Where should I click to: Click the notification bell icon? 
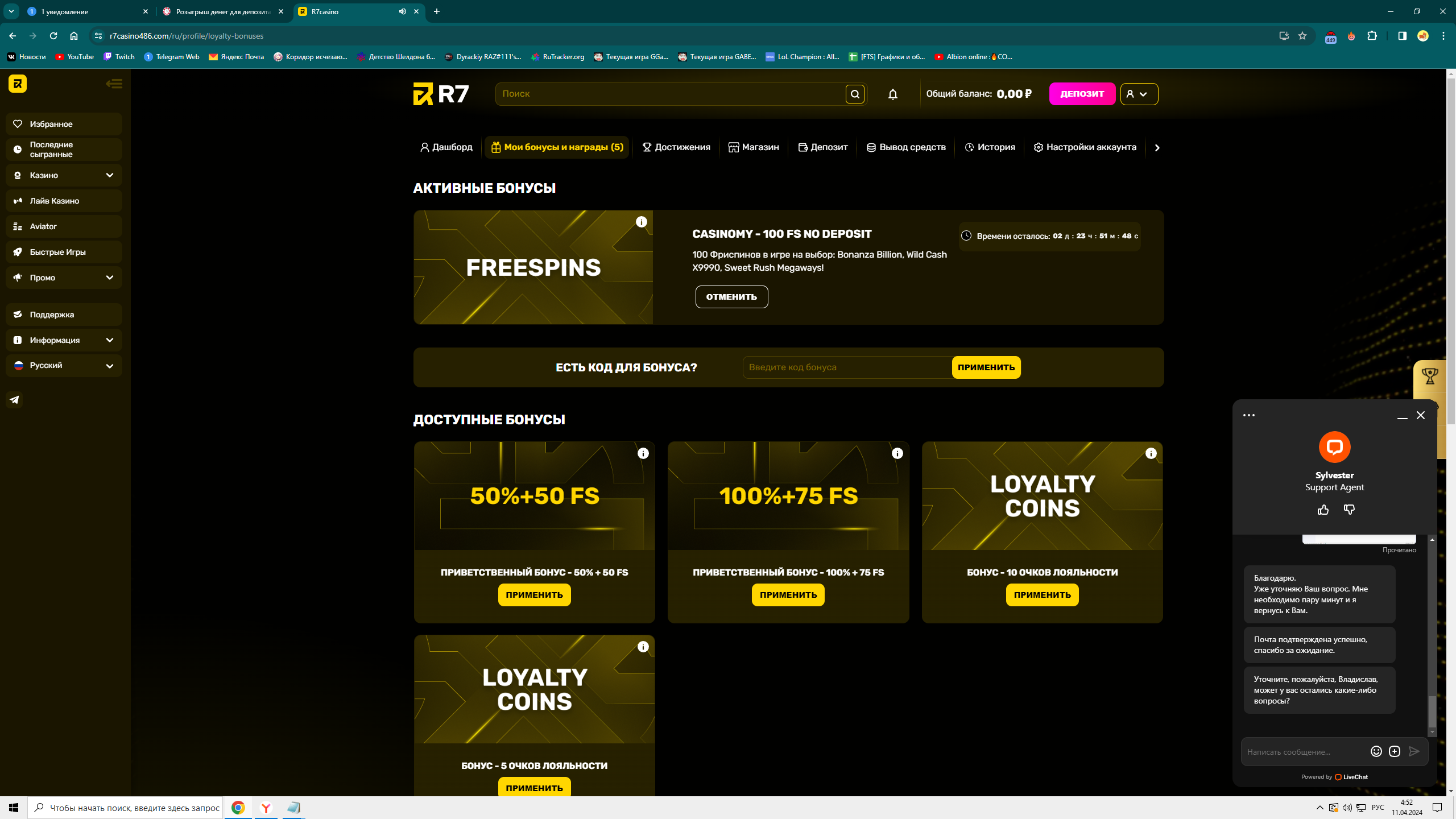(893, 94)
